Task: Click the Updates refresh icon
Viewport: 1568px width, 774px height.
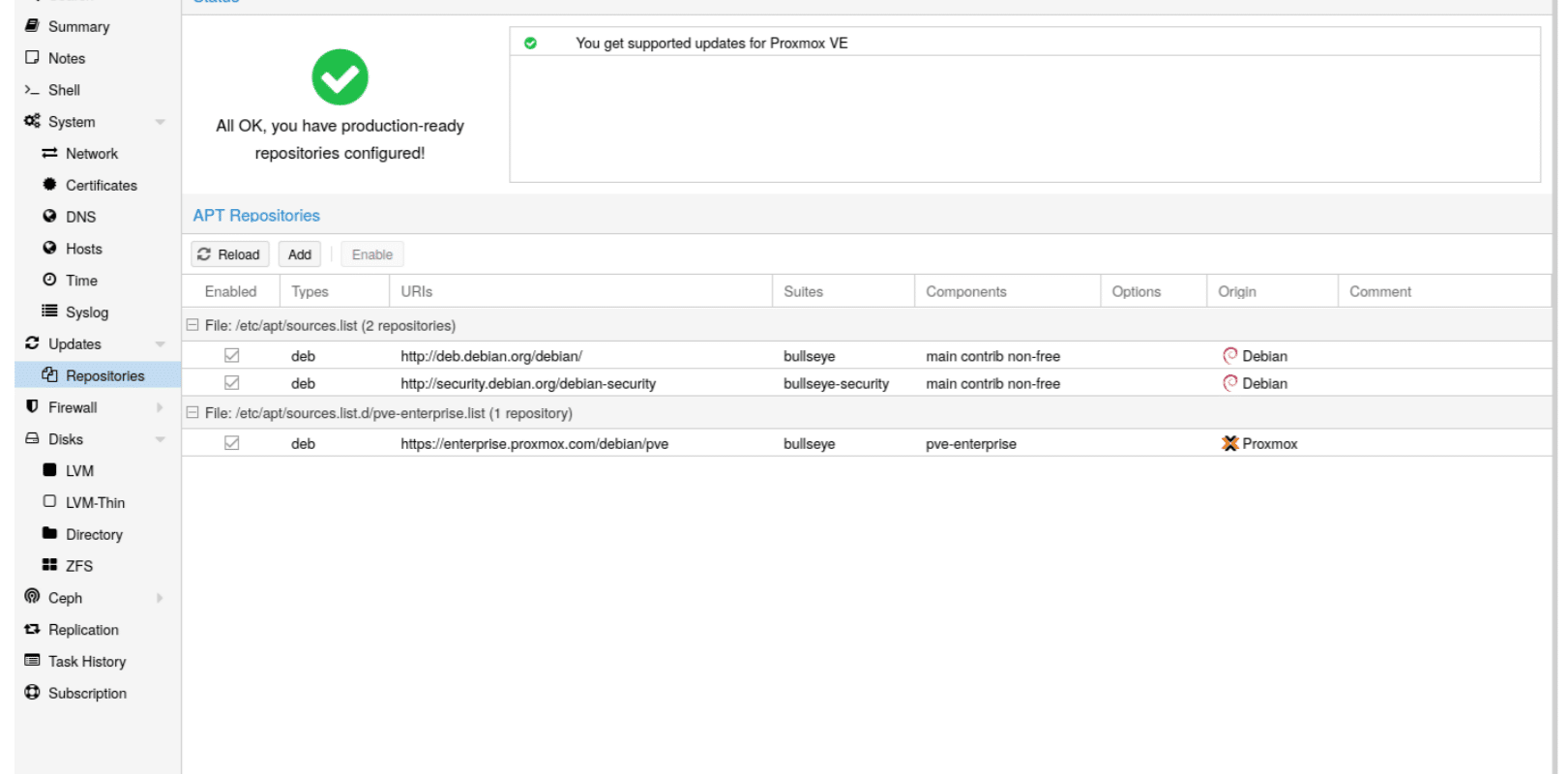Action: pyautogui.click(x=32, y=343)
